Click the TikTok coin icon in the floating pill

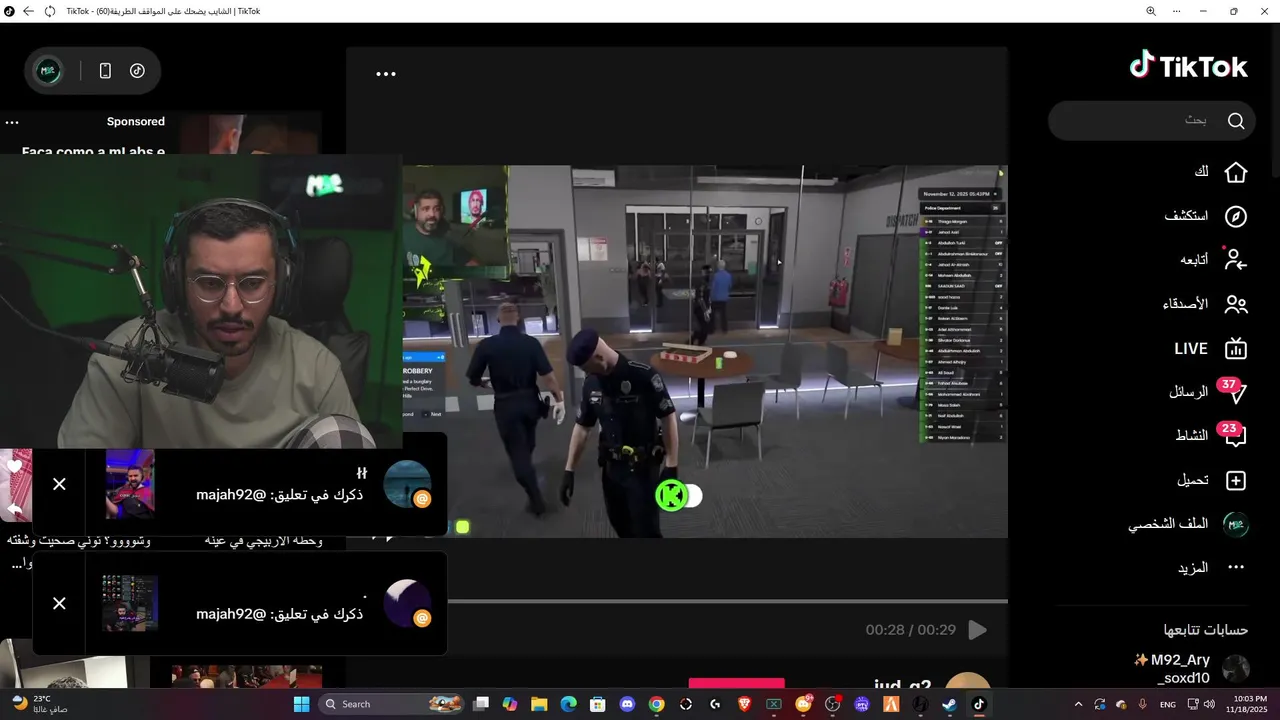point(137,71)
